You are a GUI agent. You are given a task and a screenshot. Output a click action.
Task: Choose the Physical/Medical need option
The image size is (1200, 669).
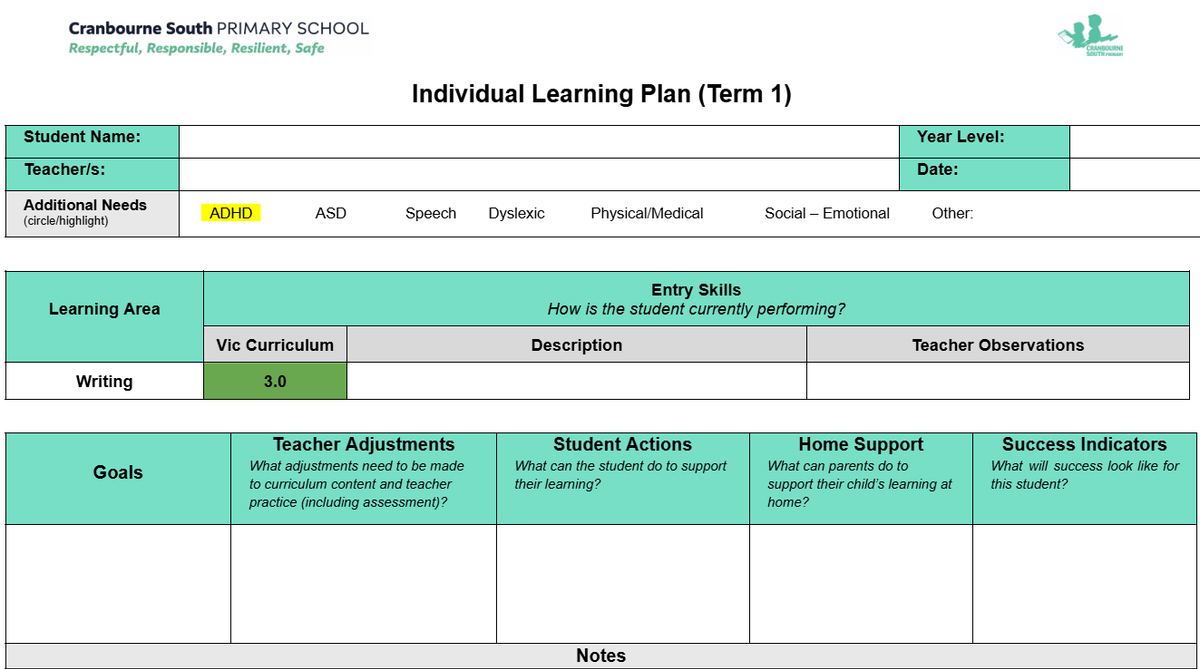pos(647,213)
